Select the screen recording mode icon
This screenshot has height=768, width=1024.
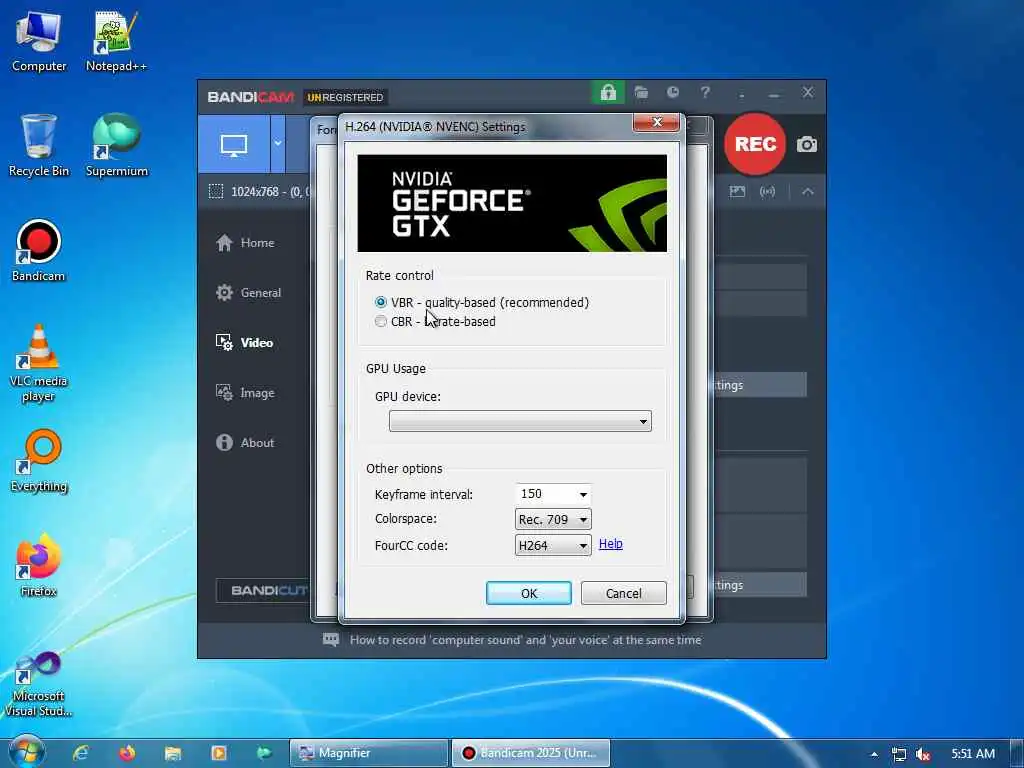click(x=234, y=144)
